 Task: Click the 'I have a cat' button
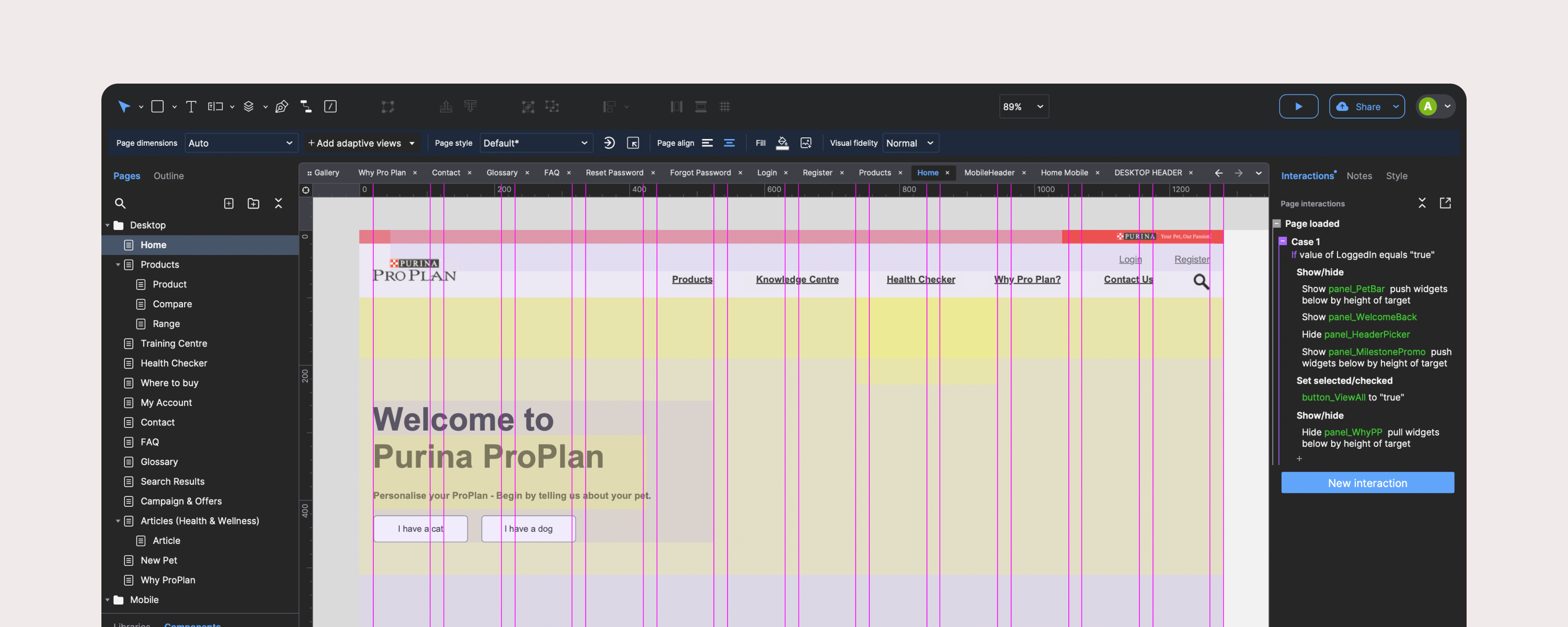pos(421,529)
